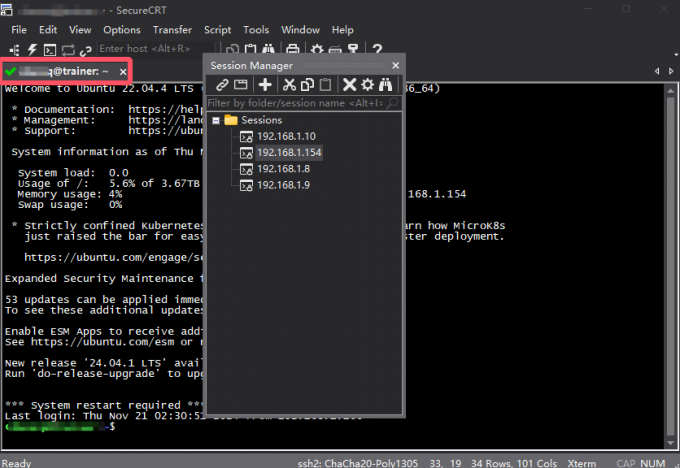The height and width of the screenshot is (468, 680).
Task: Click the Xterm status entry
Action: click(x=582, y=463)
